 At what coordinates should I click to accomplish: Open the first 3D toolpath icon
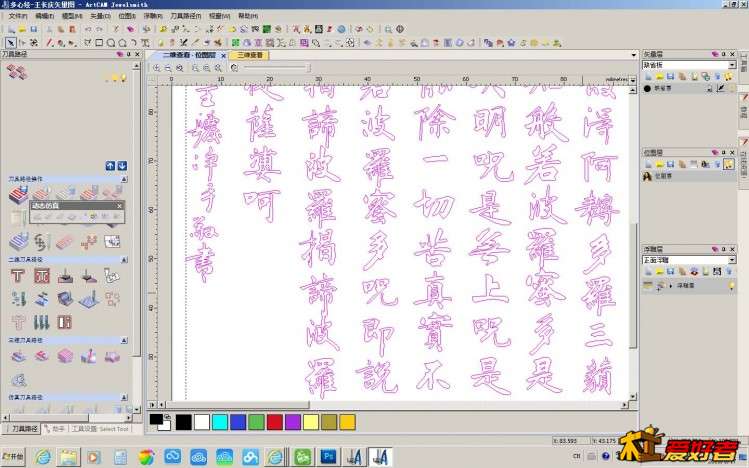pyautogui.click(x=18, y=356)
